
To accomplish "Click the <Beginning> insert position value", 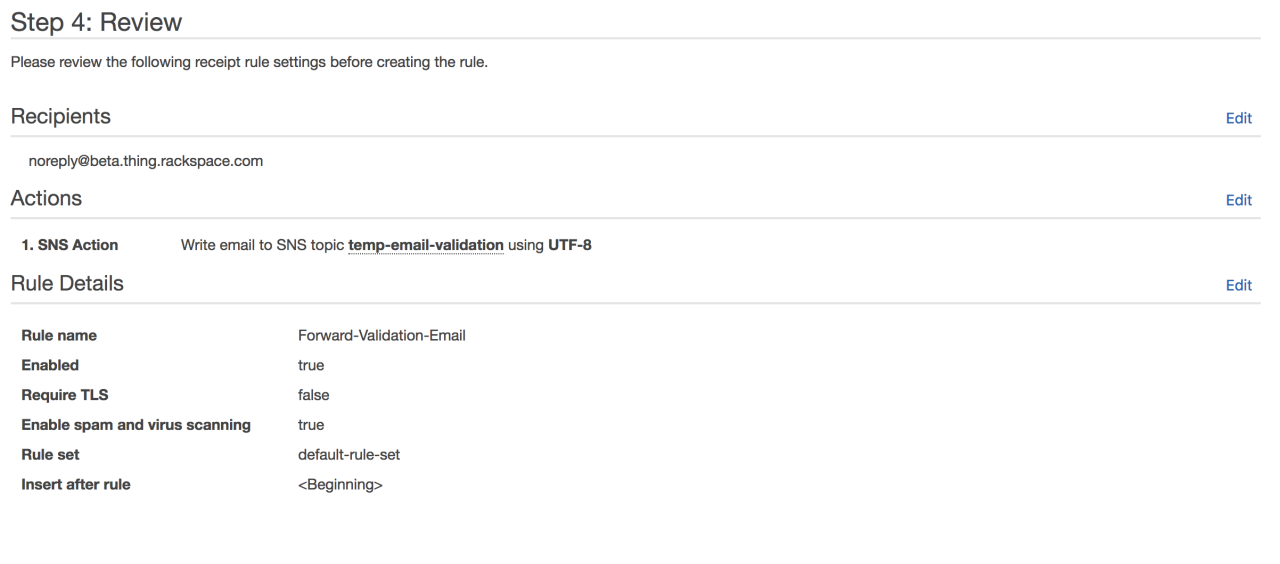I will coord(340,485).
